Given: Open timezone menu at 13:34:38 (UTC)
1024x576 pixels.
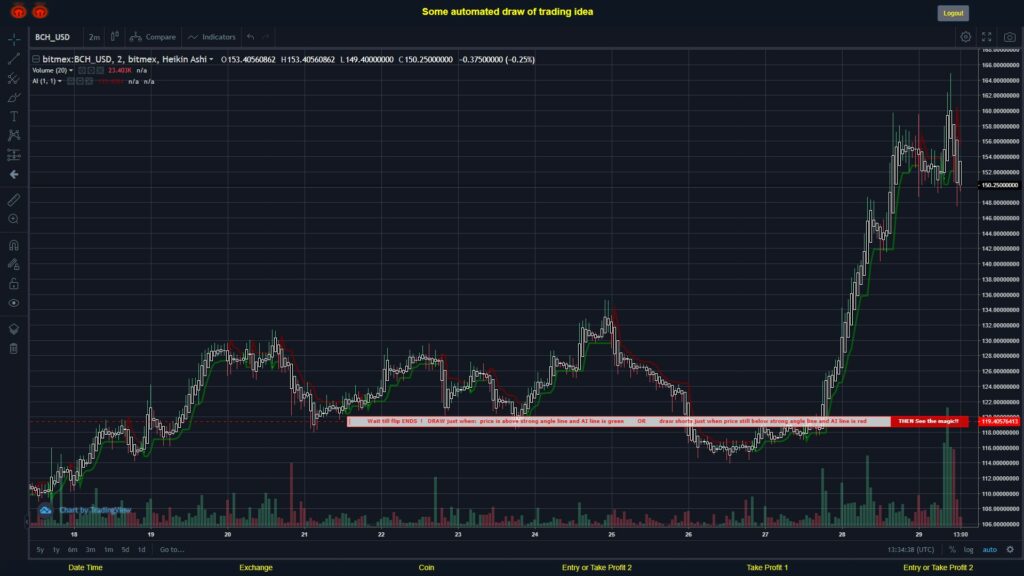Looking at the screenshot, I should (x=910, y=550).
